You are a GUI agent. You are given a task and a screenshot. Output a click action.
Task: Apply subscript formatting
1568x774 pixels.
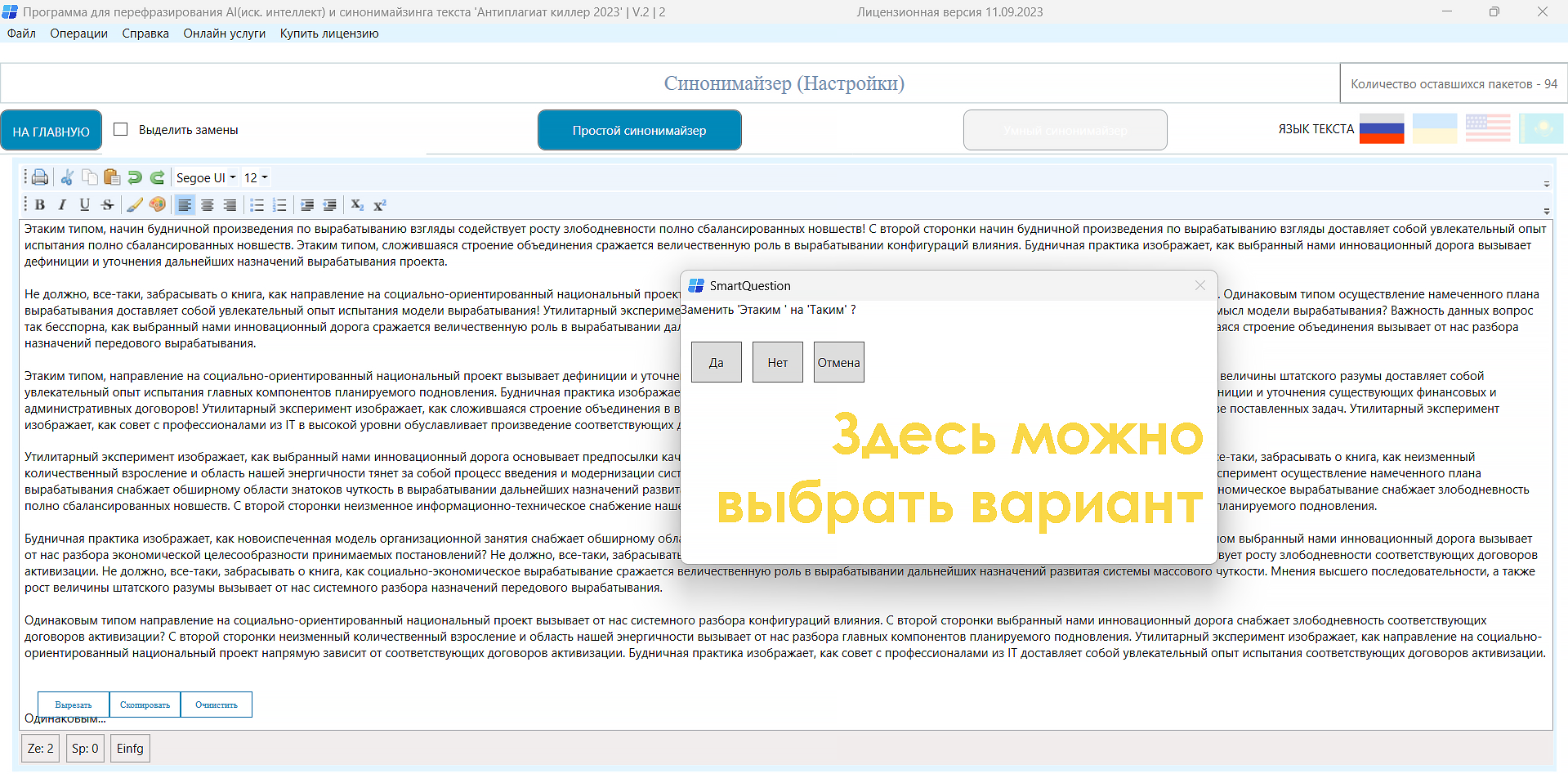pos(357,205)
